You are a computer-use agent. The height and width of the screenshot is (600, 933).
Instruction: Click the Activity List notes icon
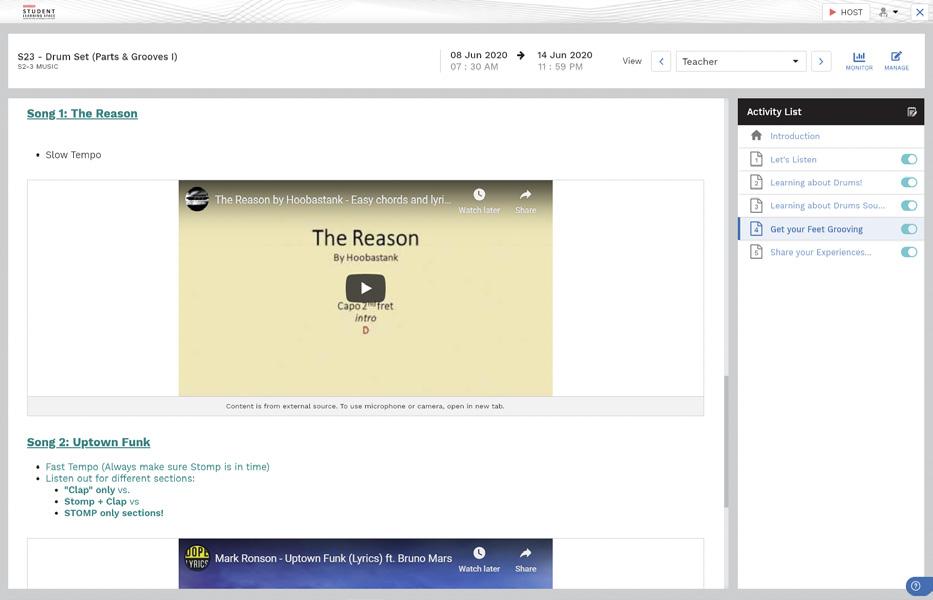pos(912,112)
